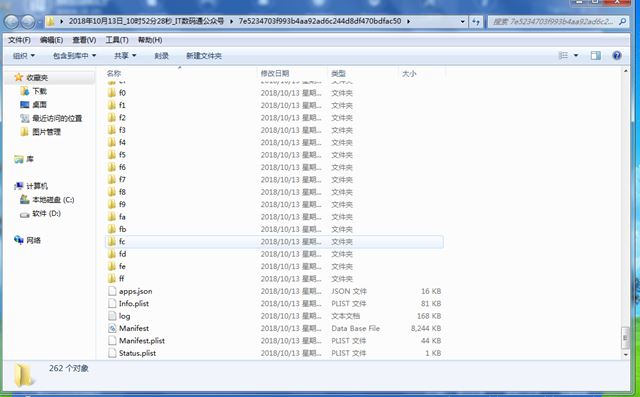
Task: Select the Manifest Data Base File icon
Action: pyautogui.click(x=112, y=328)
